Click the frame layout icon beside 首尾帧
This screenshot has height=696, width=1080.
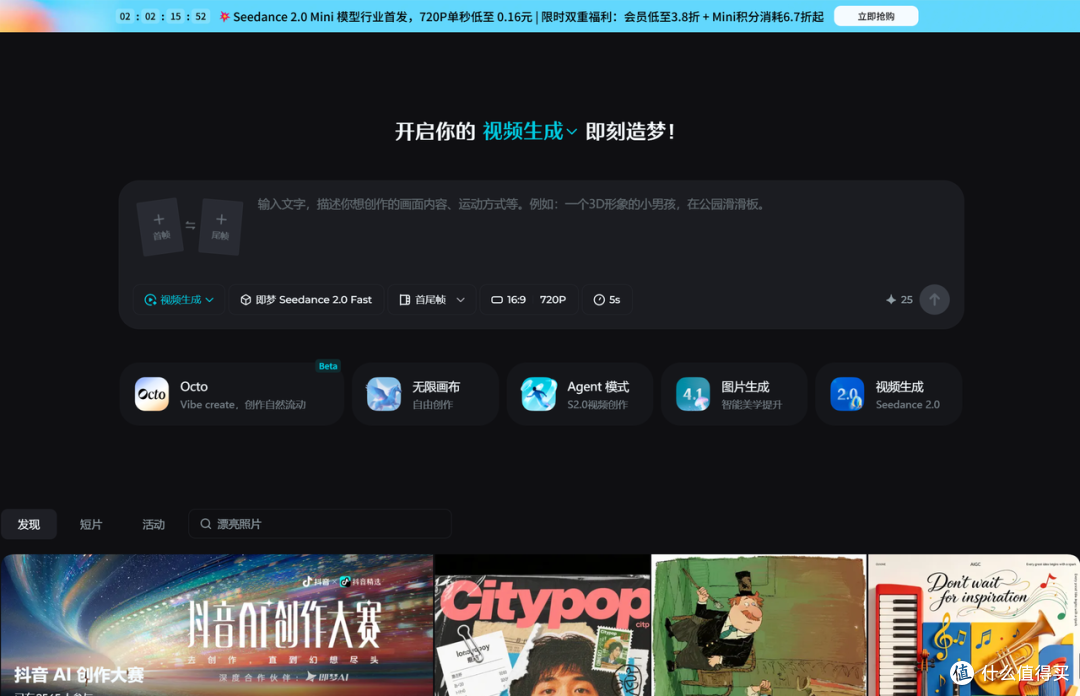[x=404, y=300]
